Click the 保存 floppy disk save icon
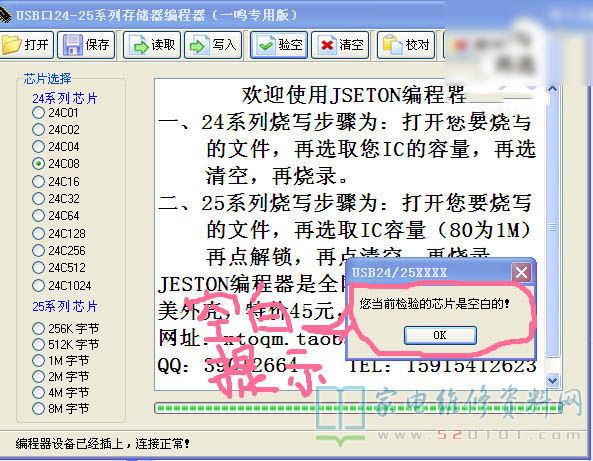This screenshot has height=461, width=593. (x=72, y=45)
